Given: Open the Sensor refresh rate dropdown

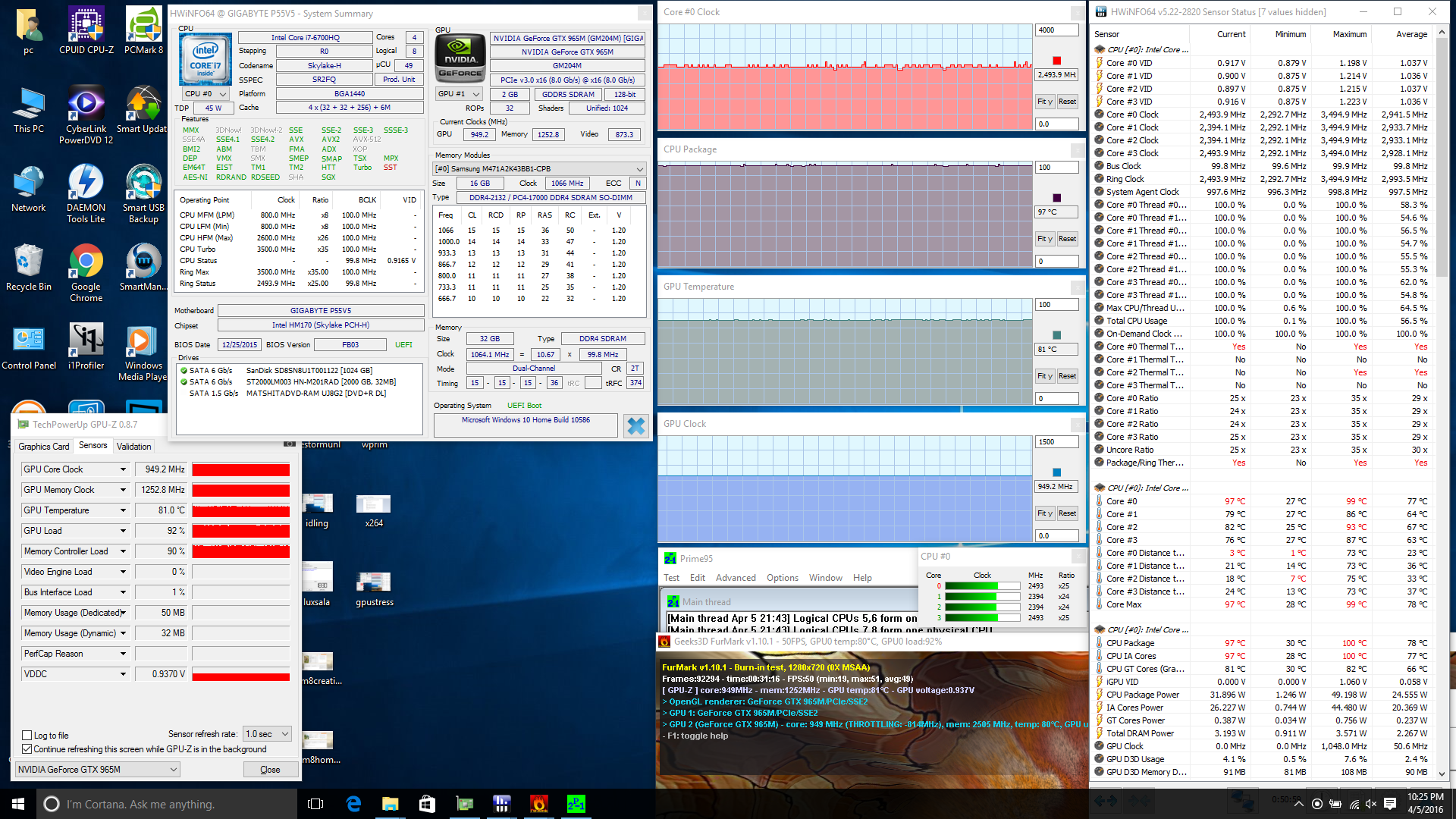Looking at the screenshot, I should coord(267,734).
